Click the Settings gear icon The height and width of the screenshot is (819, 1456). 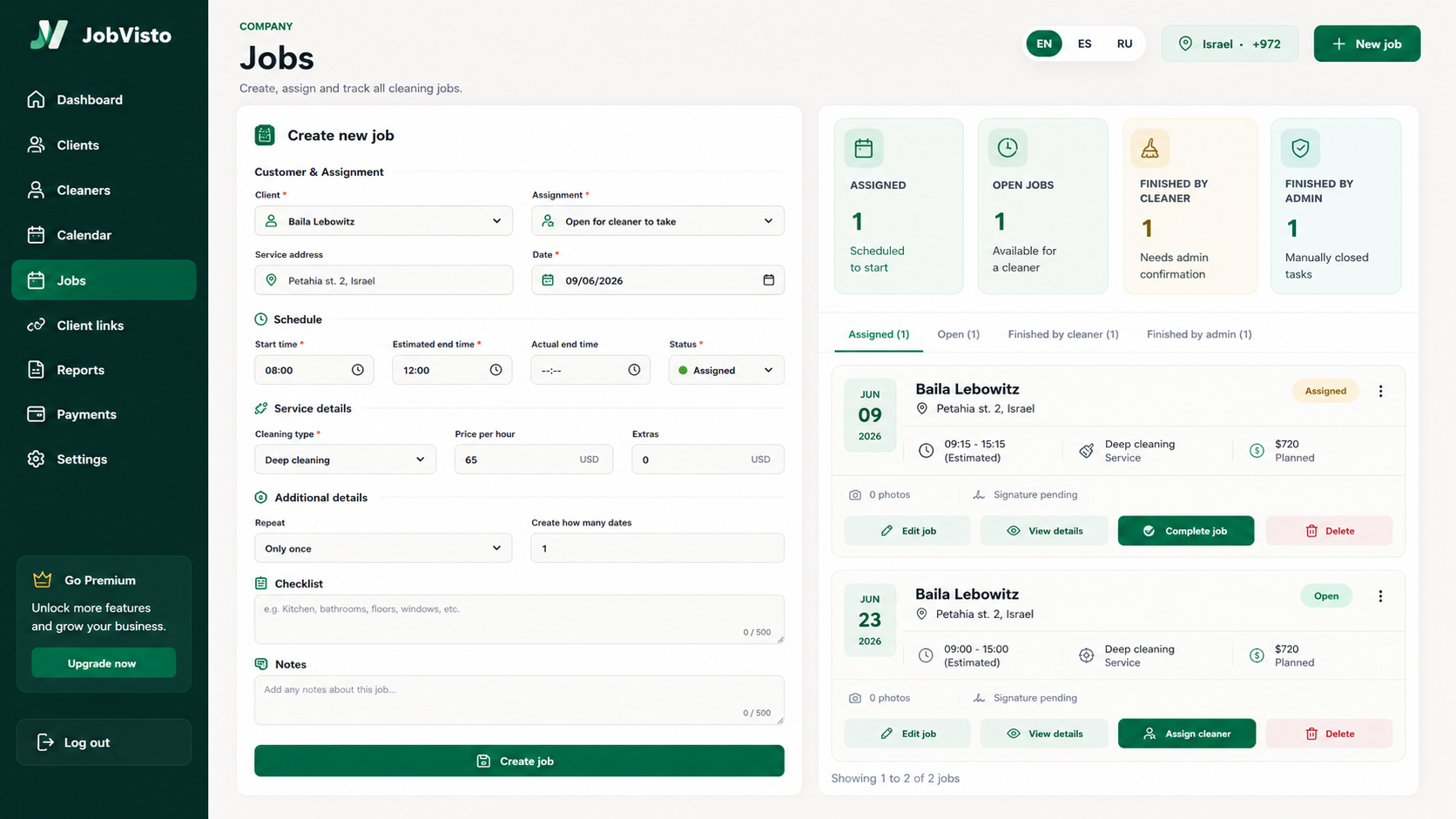(x=36, y=459)
